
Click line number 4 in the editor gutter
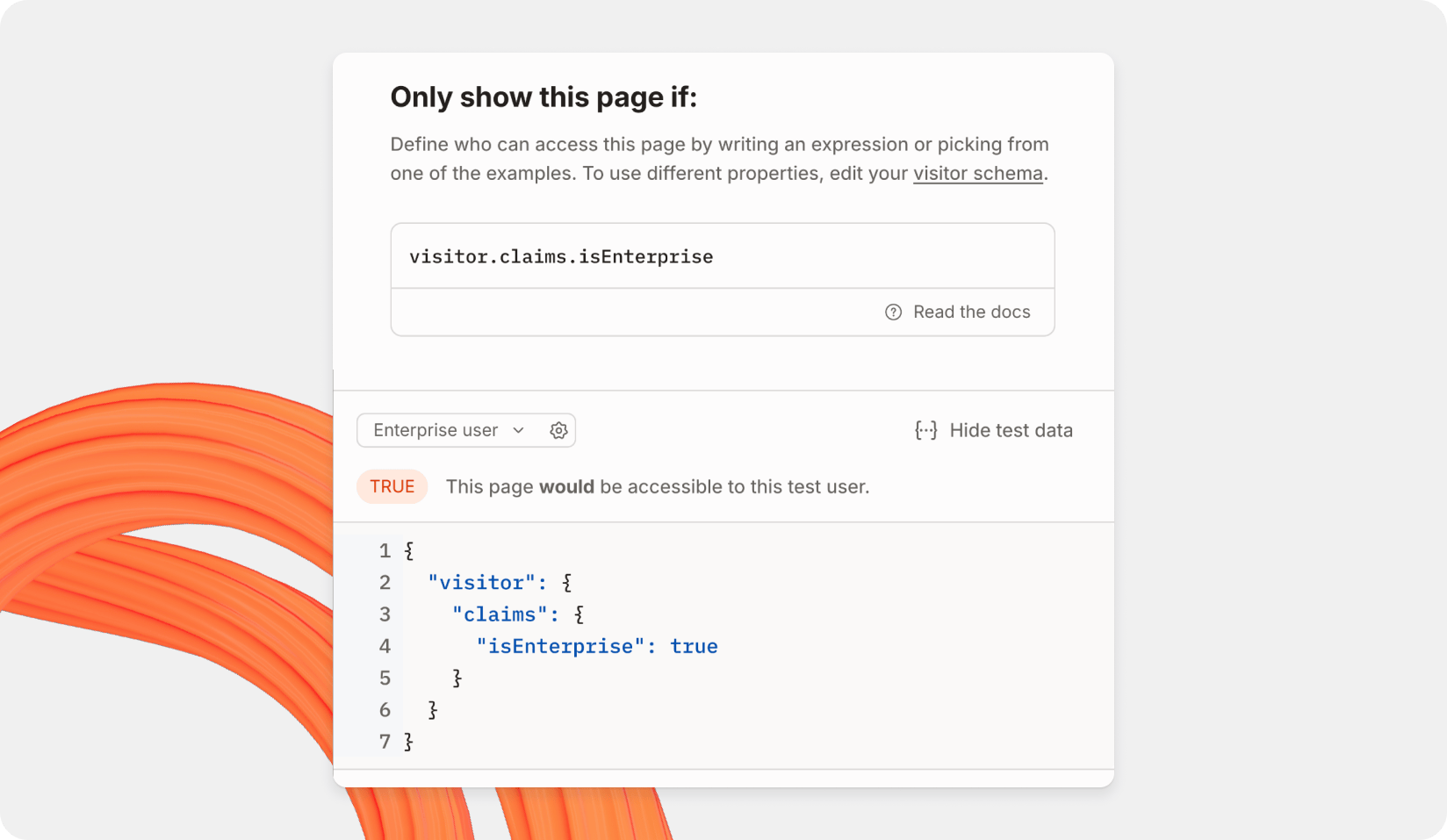click(385, 646)
